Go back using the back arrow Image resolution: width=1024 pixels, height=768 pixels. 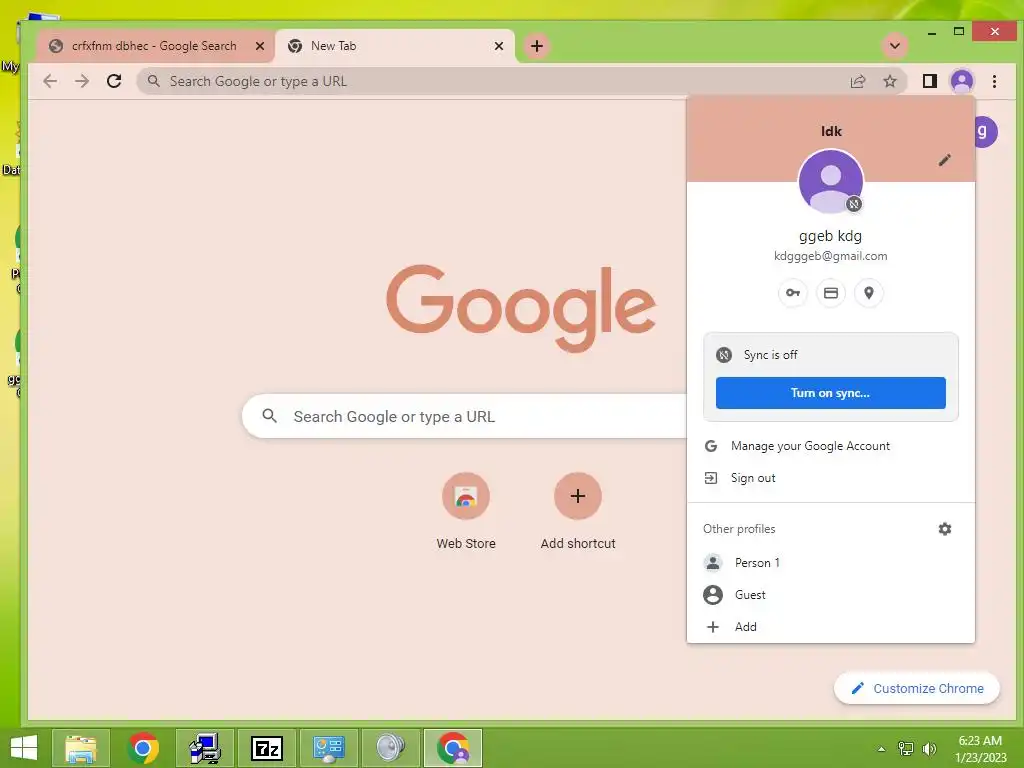pos(50,81)
